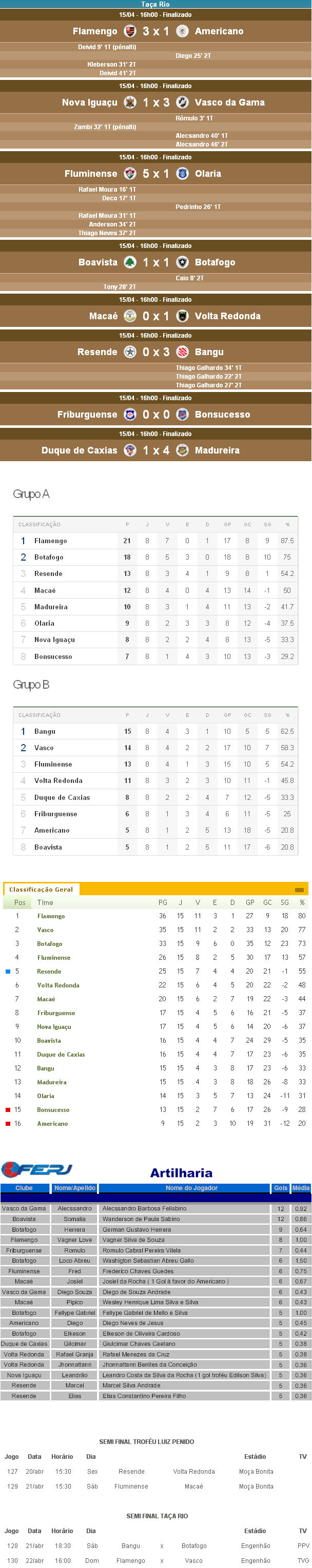Click the Boavista green crest
Viewport: 312px width, 1568px height.
[130, 262]
